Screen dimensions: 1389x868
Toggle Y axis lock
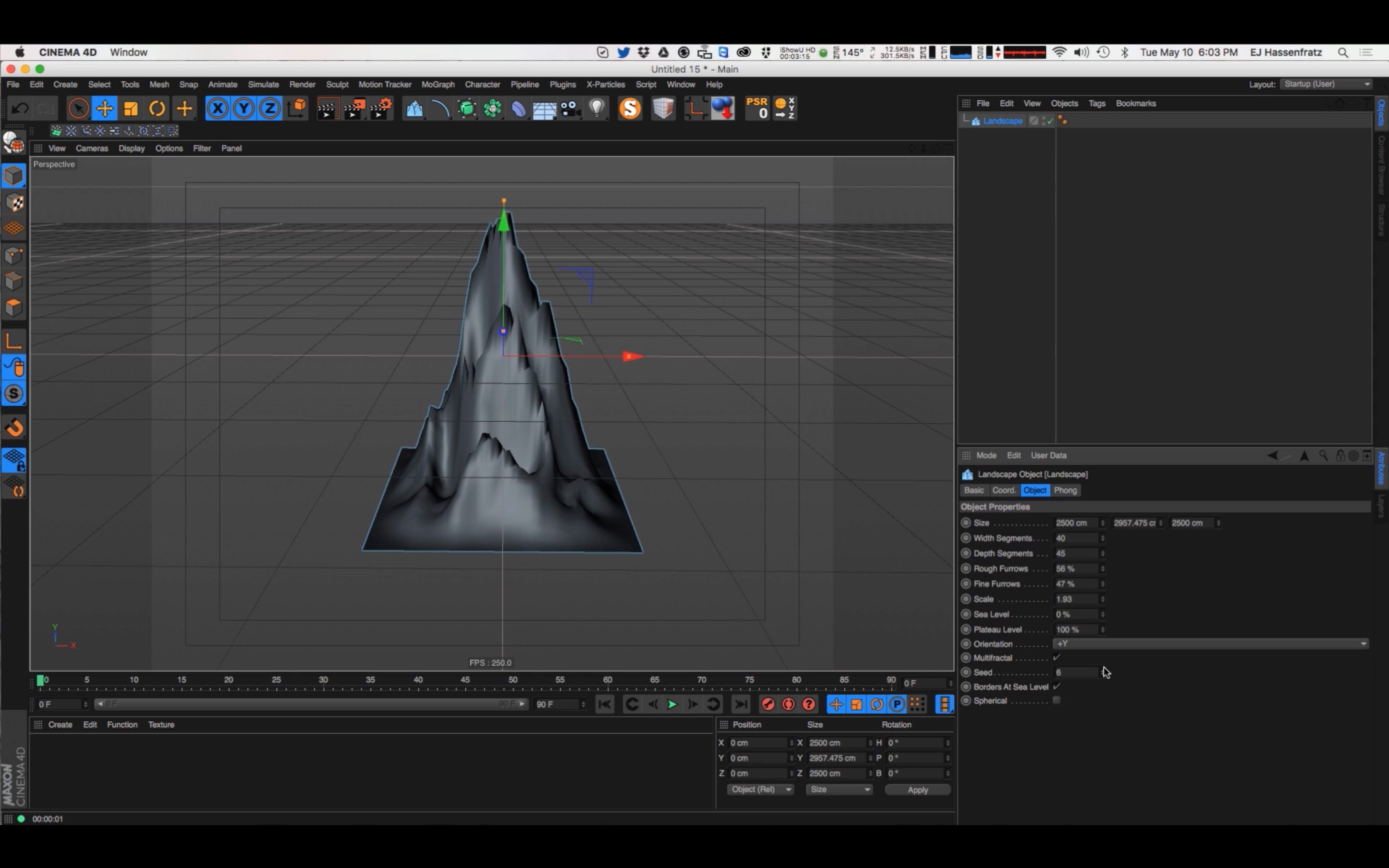(244, 108)
